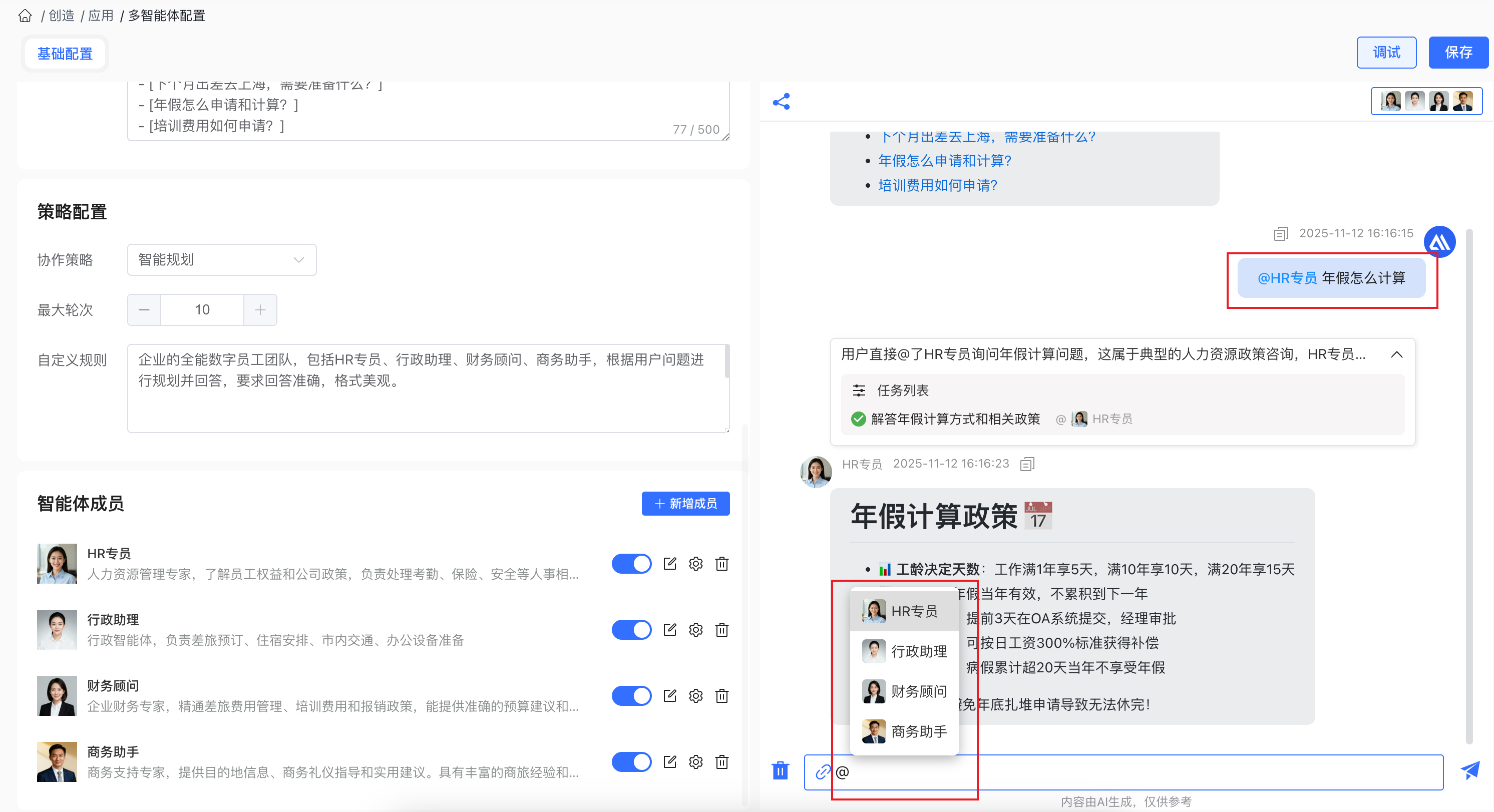Click the send message paper plane icon
This screenshot has width=1494, height=812.
click(1469, 771)
